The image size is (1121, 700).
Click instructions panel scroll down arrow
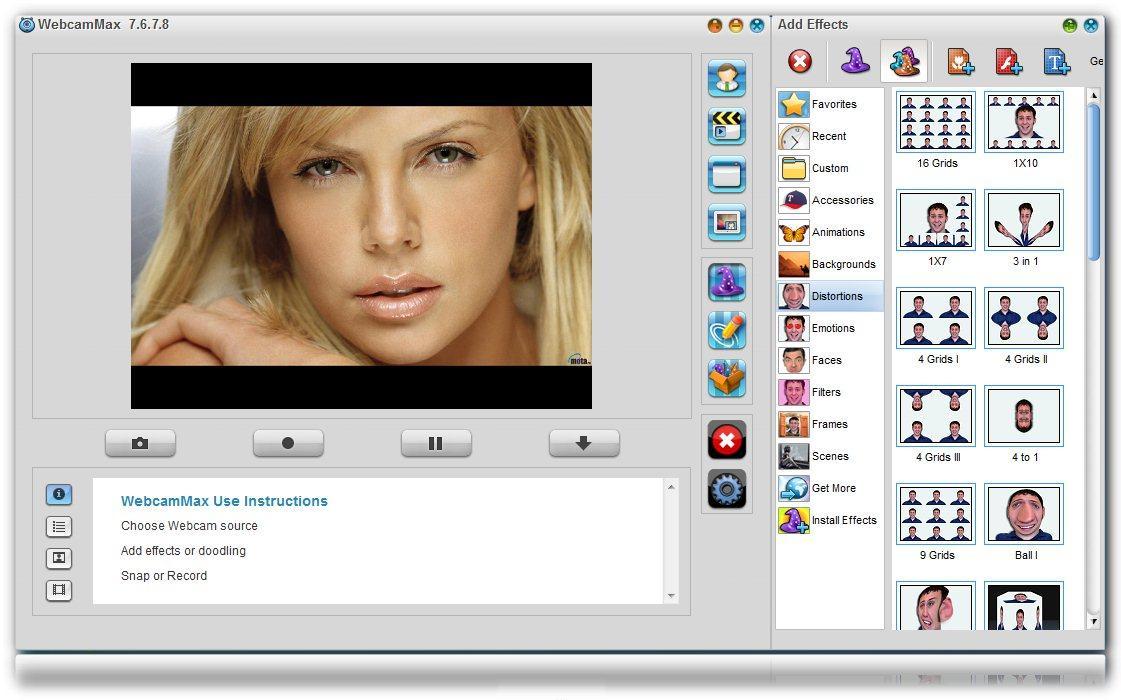(671, 596)
